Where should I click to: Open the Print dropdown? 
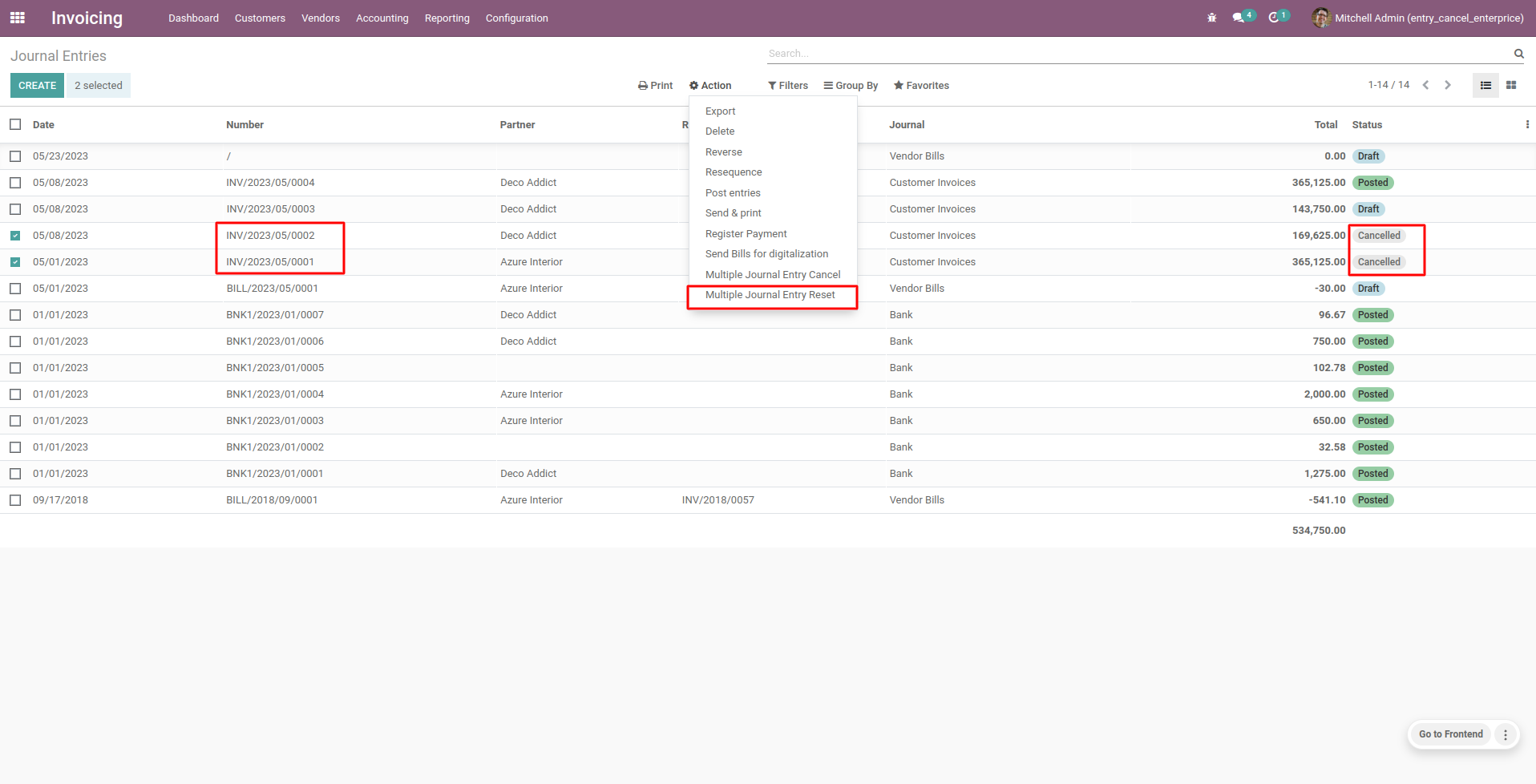click(x=655, y=86)
